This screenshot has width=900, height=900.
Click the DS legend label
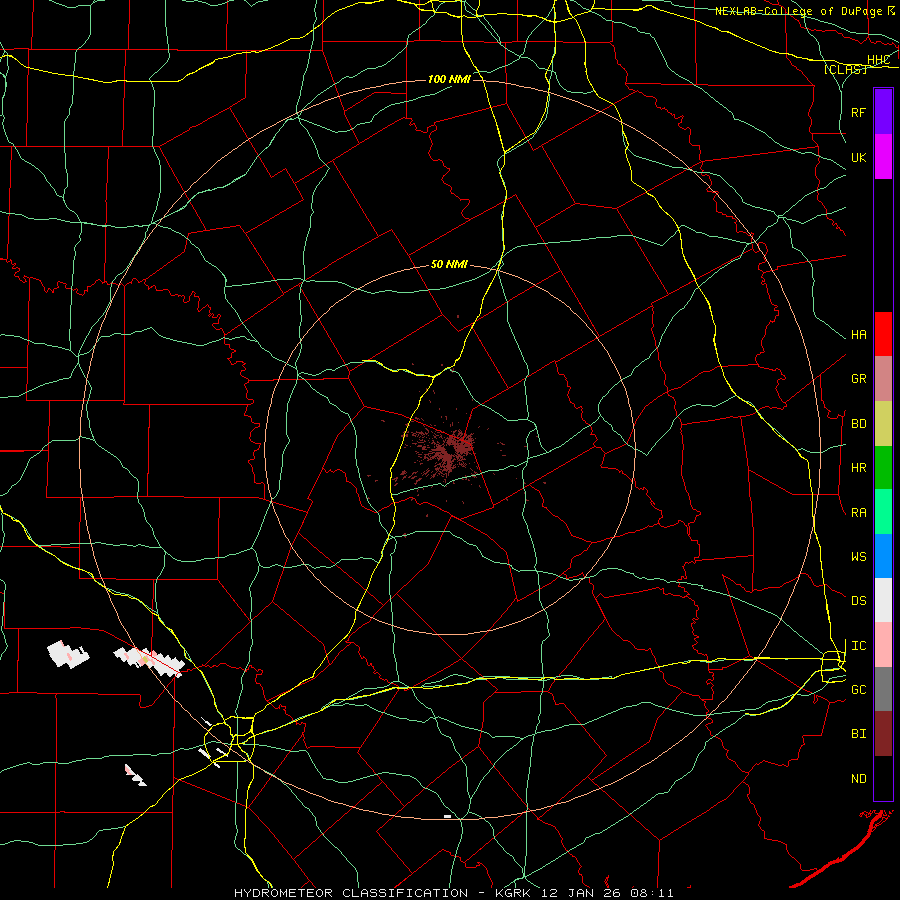[x=858, y=601]
